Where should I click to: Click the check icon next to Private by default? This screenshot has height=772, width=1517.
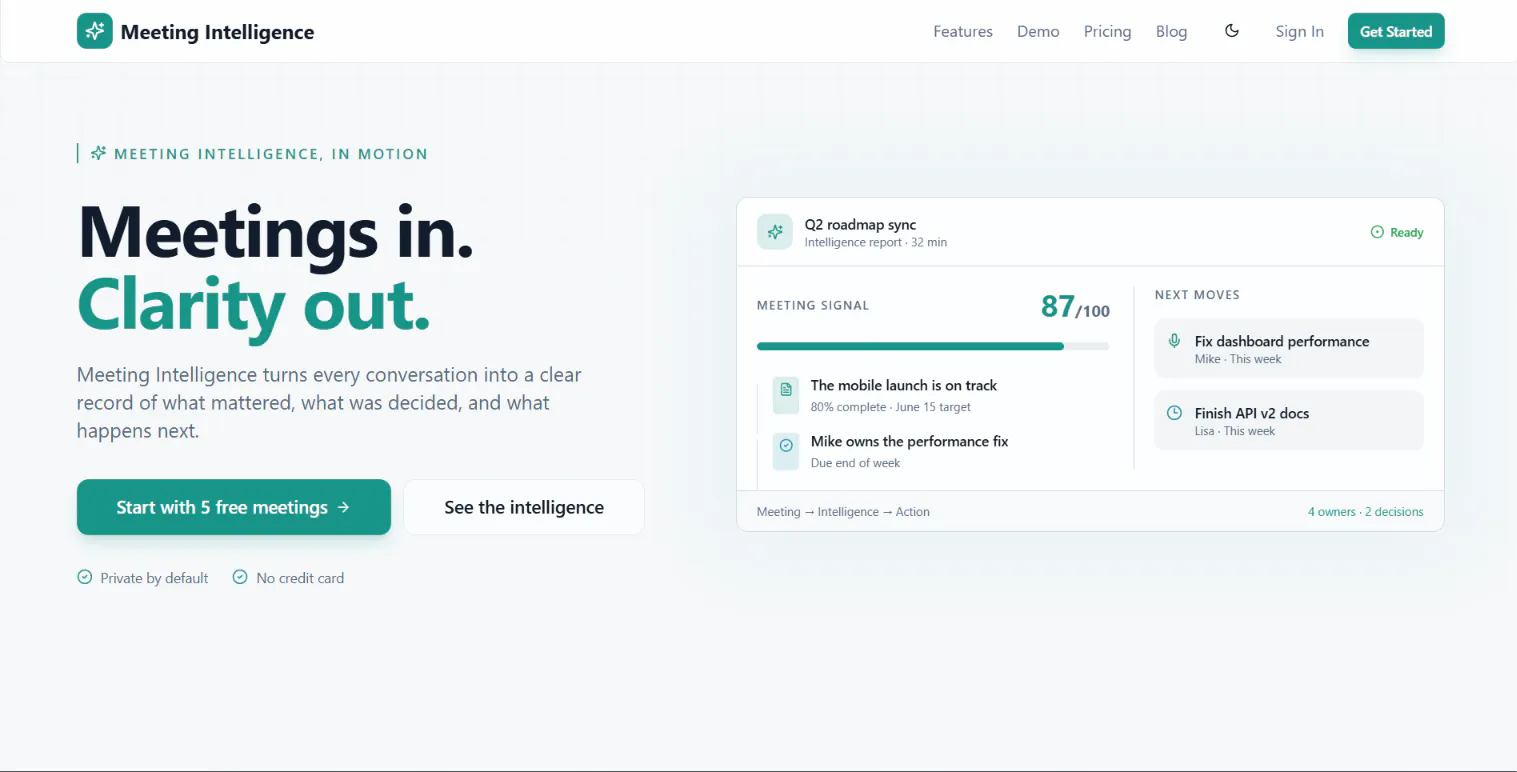pyautogui.click(x=85, y=577)
